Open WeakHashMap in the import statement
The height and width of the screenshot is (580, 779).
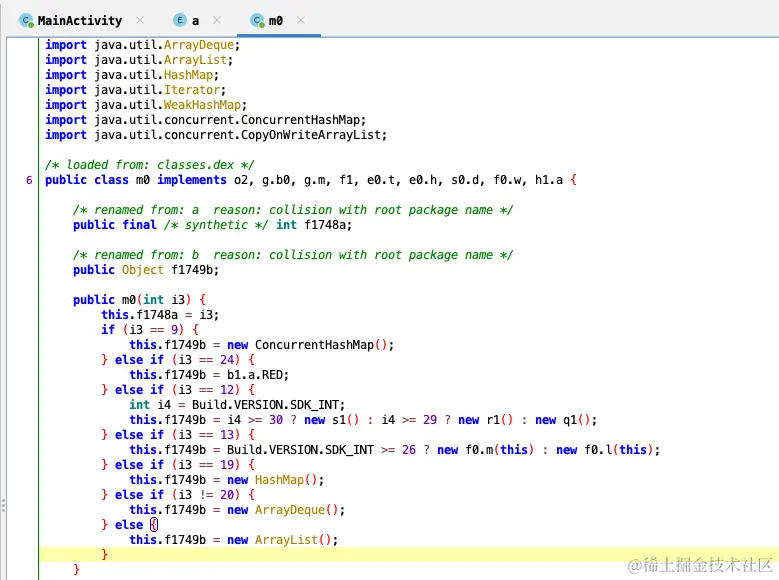202,105
